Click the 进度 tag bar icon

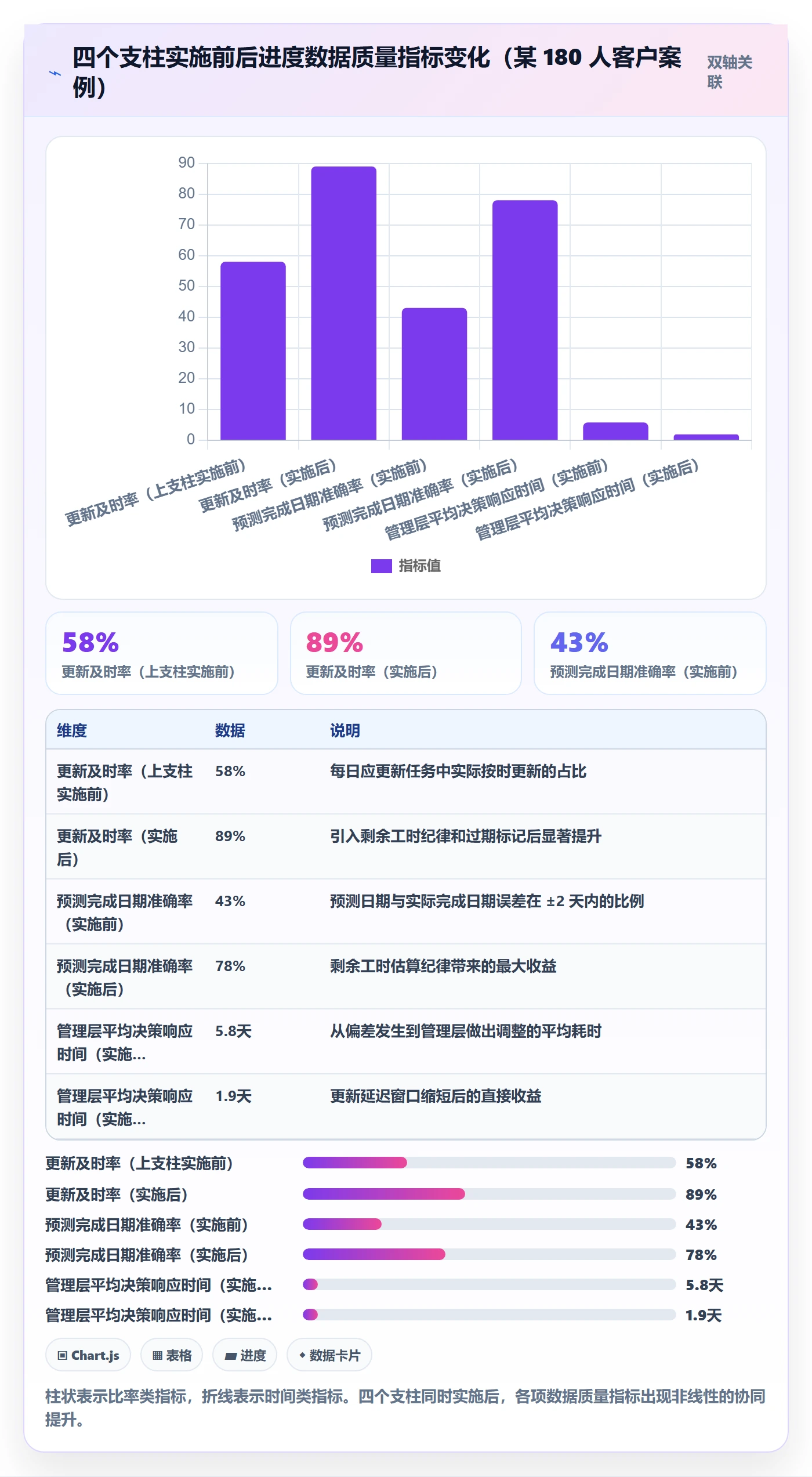click(x=231, y=1356)
